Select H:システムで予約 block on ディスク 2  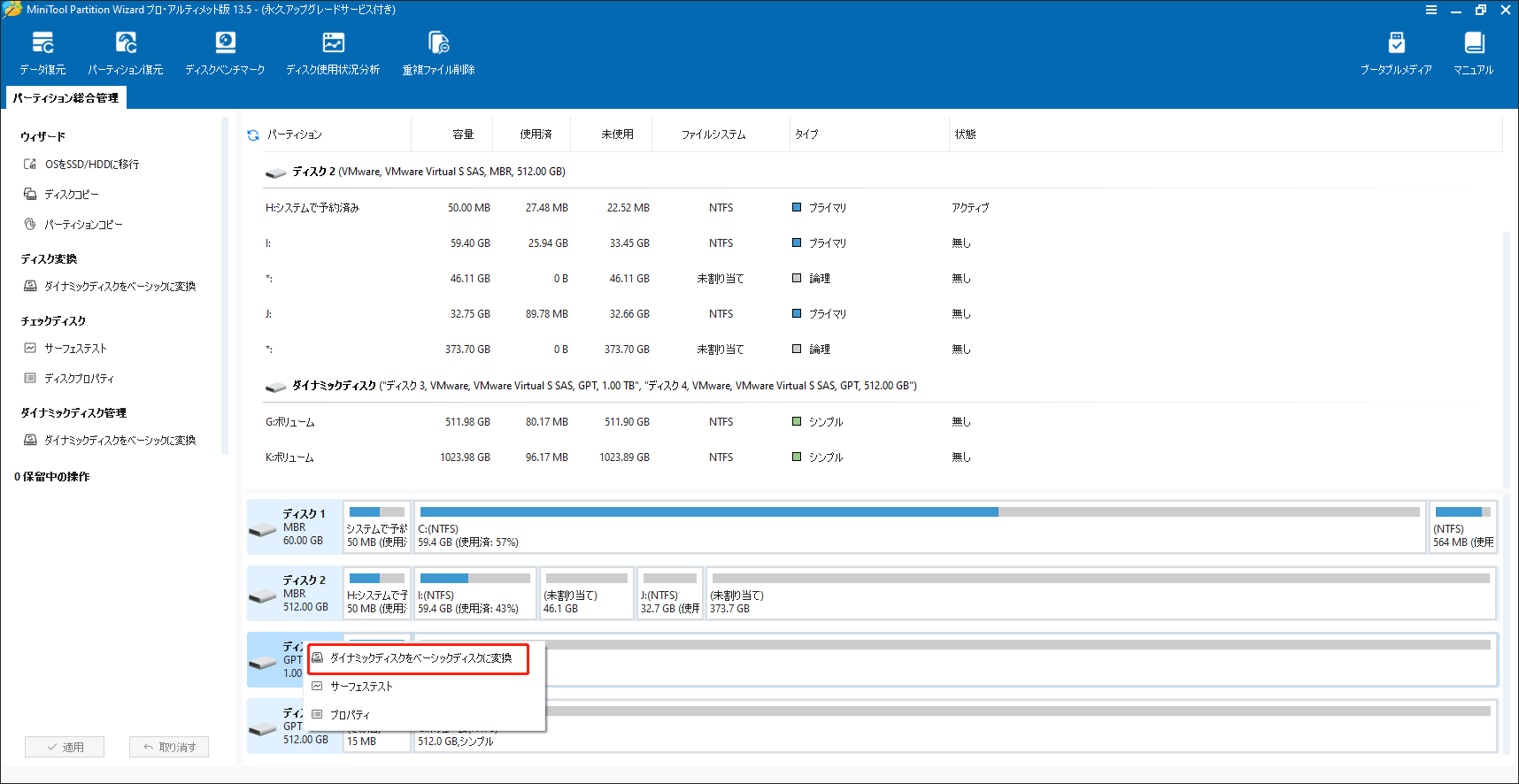377,594
